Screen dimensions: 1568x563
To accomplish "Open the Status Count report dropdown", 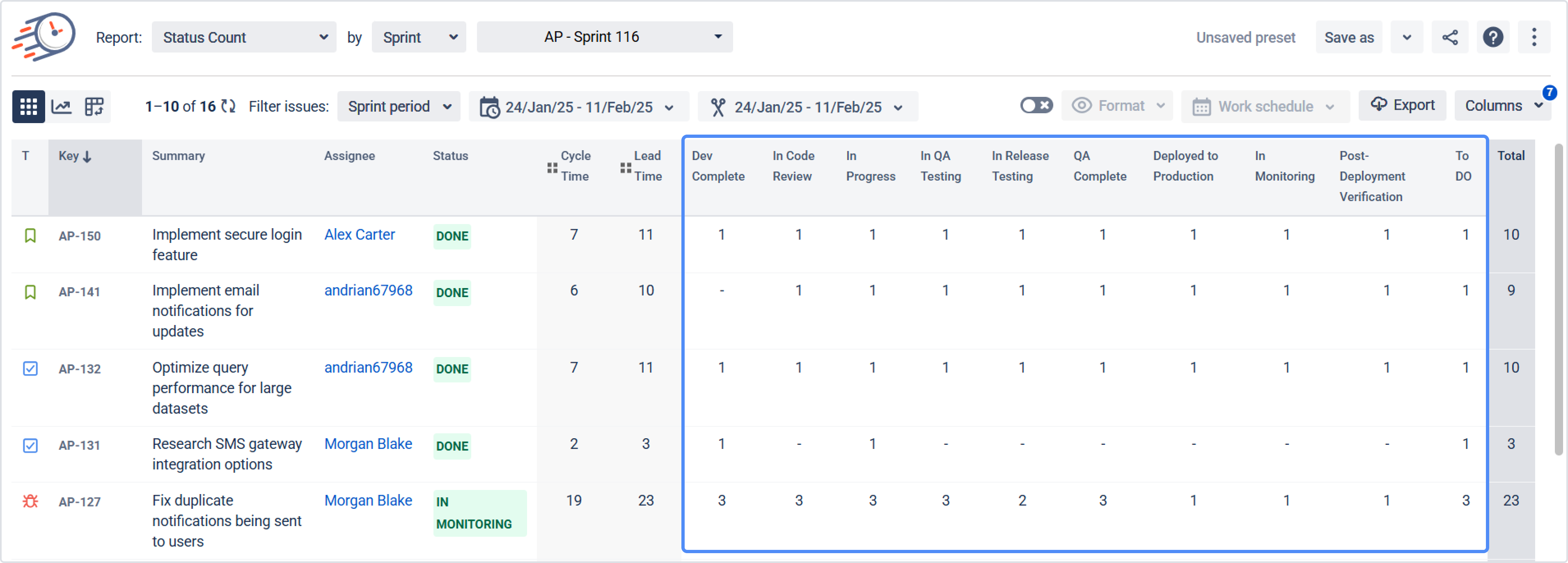I will (244, 38).
